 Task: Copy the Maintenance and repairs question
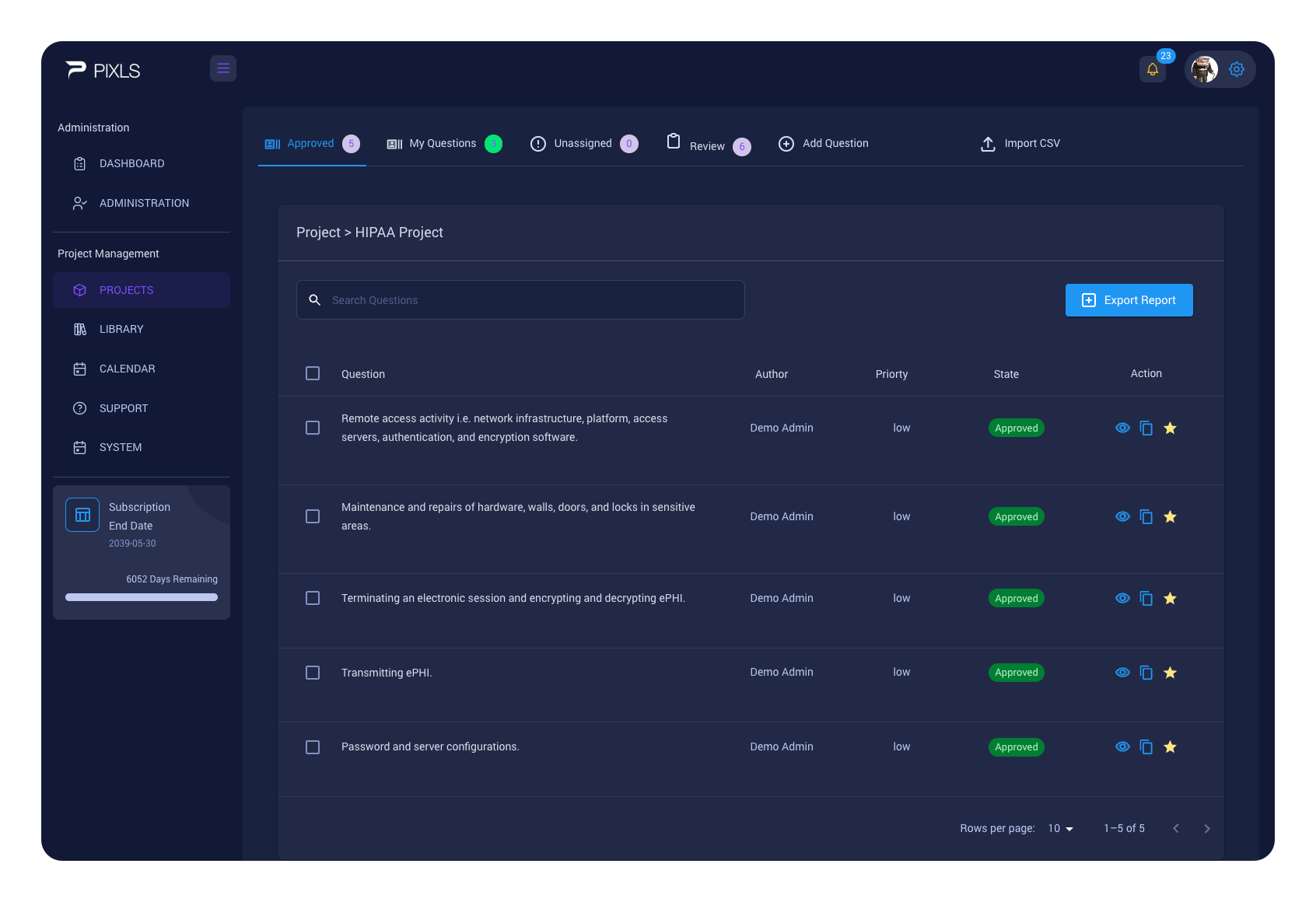point(1146,516)
